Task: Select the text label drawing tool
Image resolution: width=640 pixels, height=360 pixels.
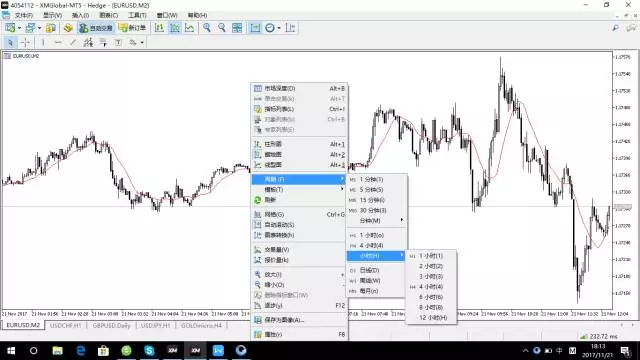Action: tap(118, 42)
